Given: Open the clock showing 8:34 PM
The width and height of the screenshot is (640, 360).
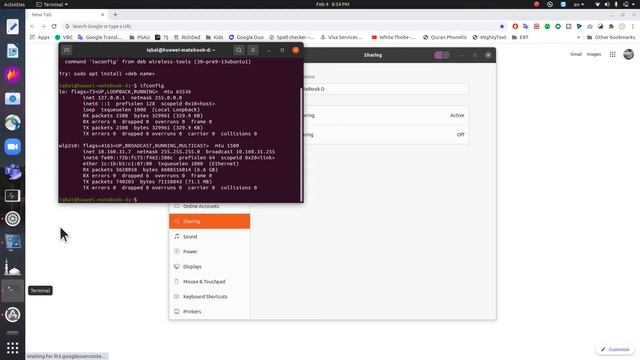Looking at the screenshot, I should 333,4.
